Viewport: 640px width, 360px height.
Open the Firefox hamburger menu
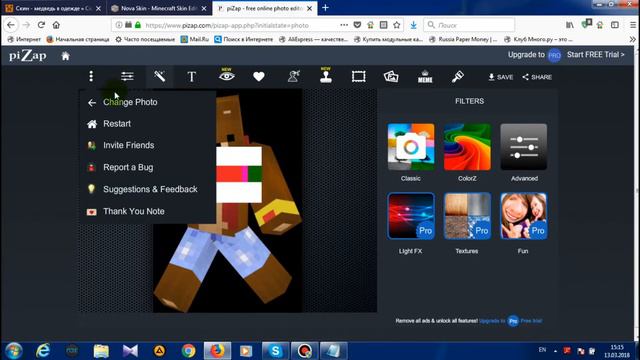(x=633, y=25)
